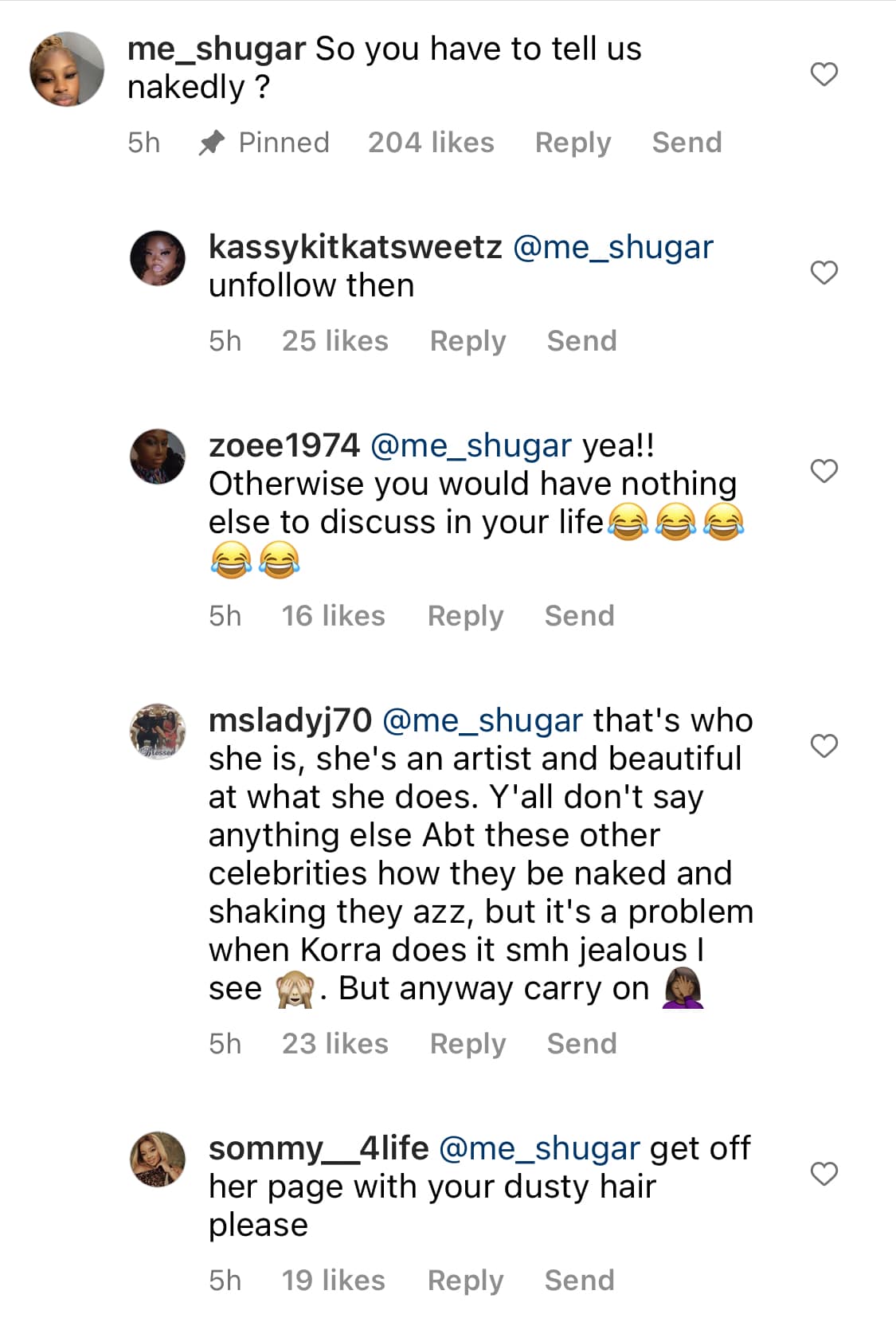Image resolution: width=896 pixels, height=1322 pixels.
Task: Send the pinned me_shugar comment
Action: 687,143
